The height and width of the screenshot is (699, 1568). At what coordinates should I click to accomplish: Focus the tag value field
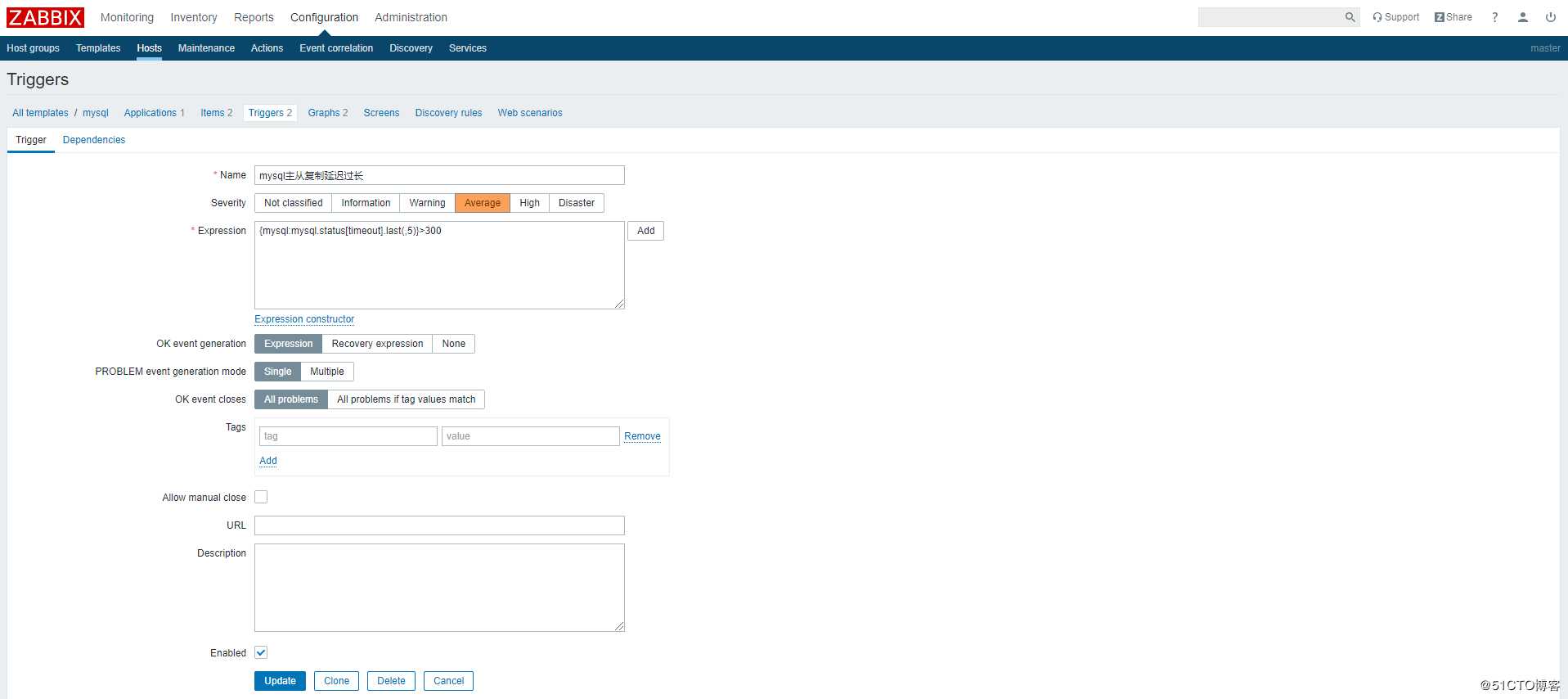click(530, 436)
